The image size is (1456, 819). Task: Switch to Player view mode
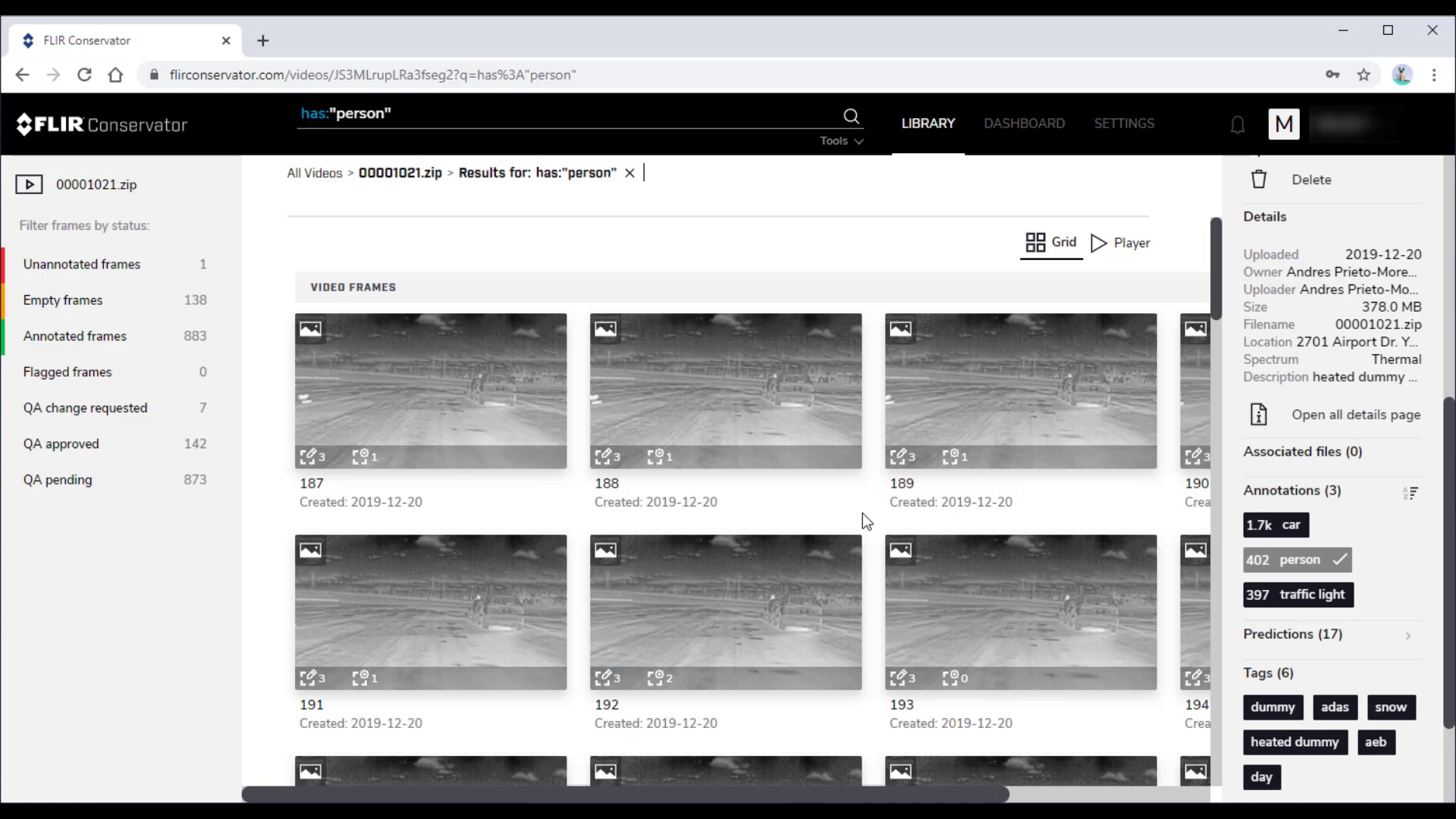coord(1121,242)
